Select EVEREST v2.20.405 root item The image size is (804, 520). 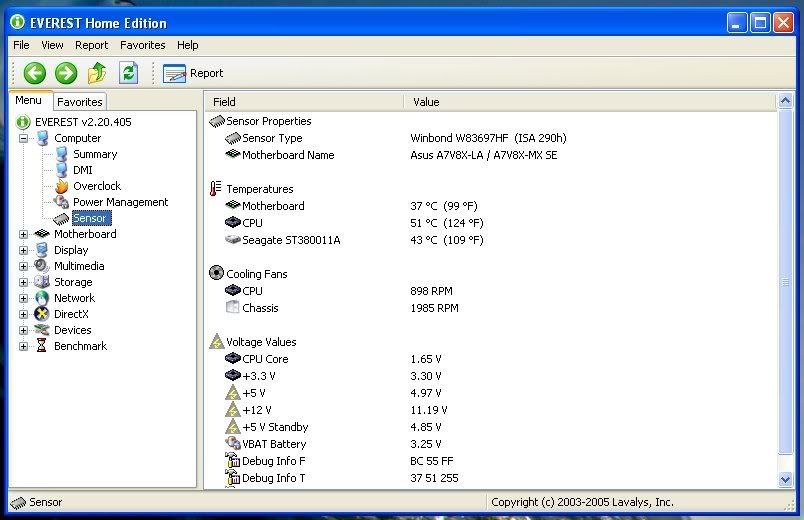point(83,122)
